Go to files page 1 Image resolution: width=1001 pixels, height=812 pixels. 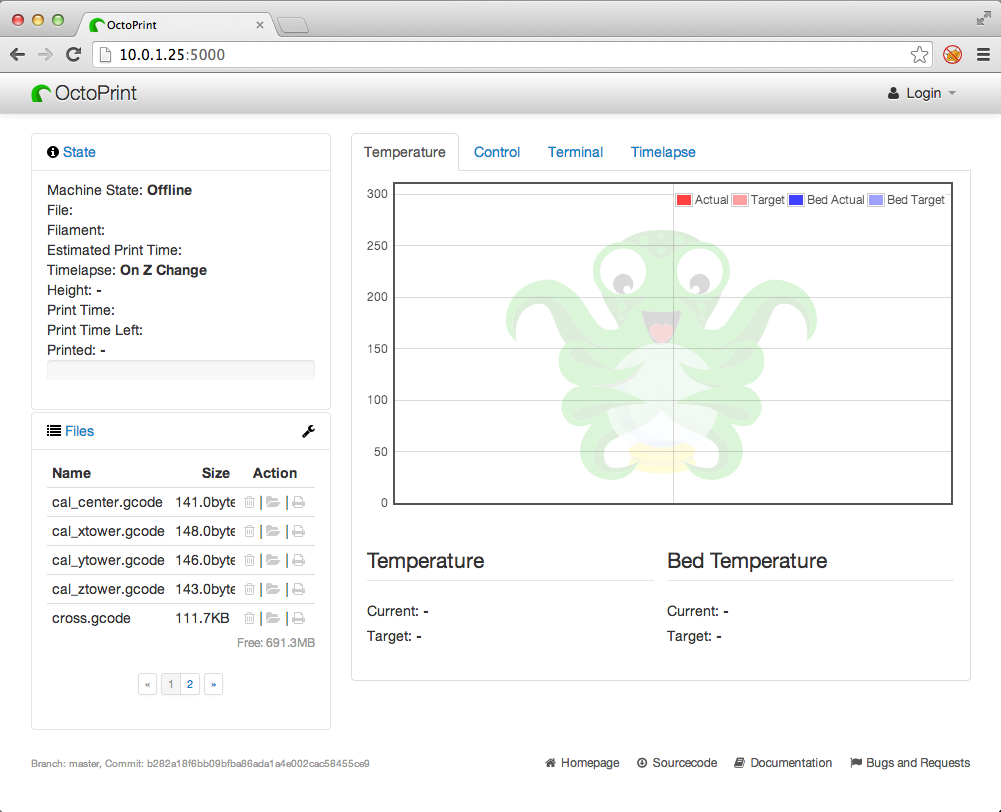(x=170, y=684)
